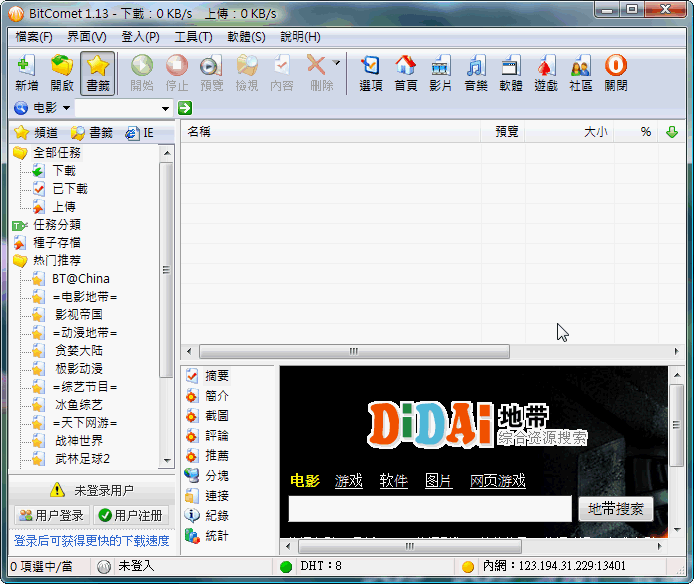Open the dropdown arrow beside 刪除
This screenshot has height=584, width=694.
(x=337, y=63)
